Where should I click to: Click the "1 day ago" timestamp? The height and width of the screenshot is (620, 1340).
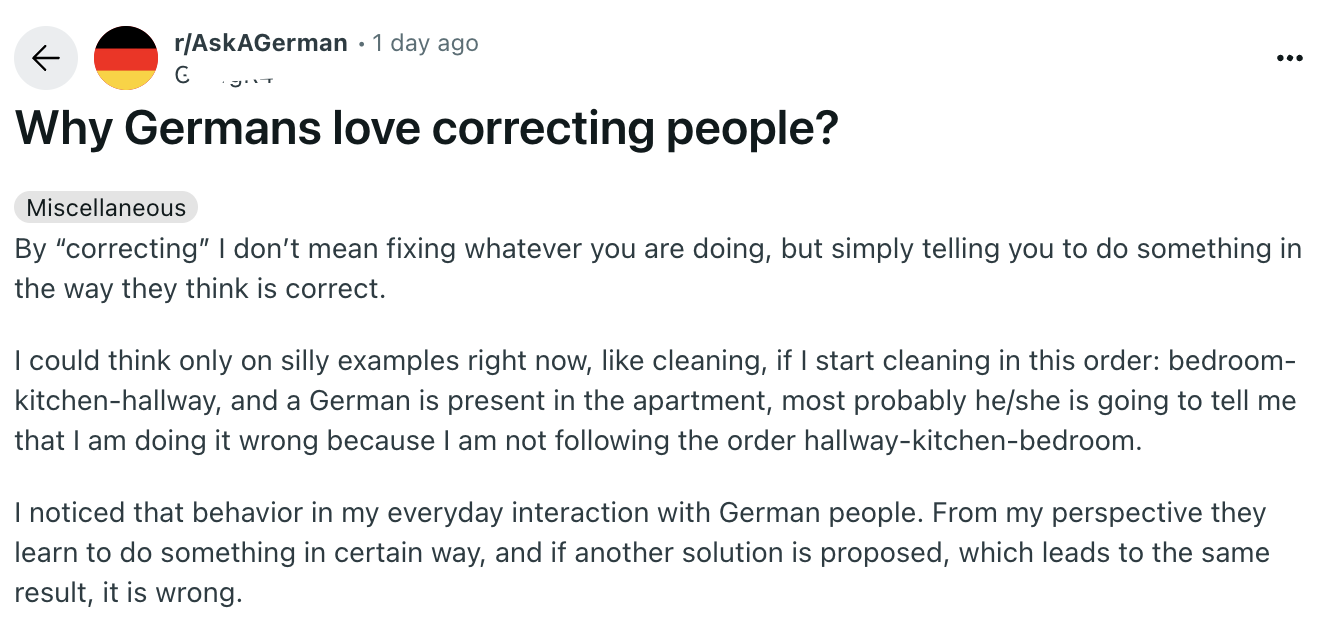click(425, 43)
